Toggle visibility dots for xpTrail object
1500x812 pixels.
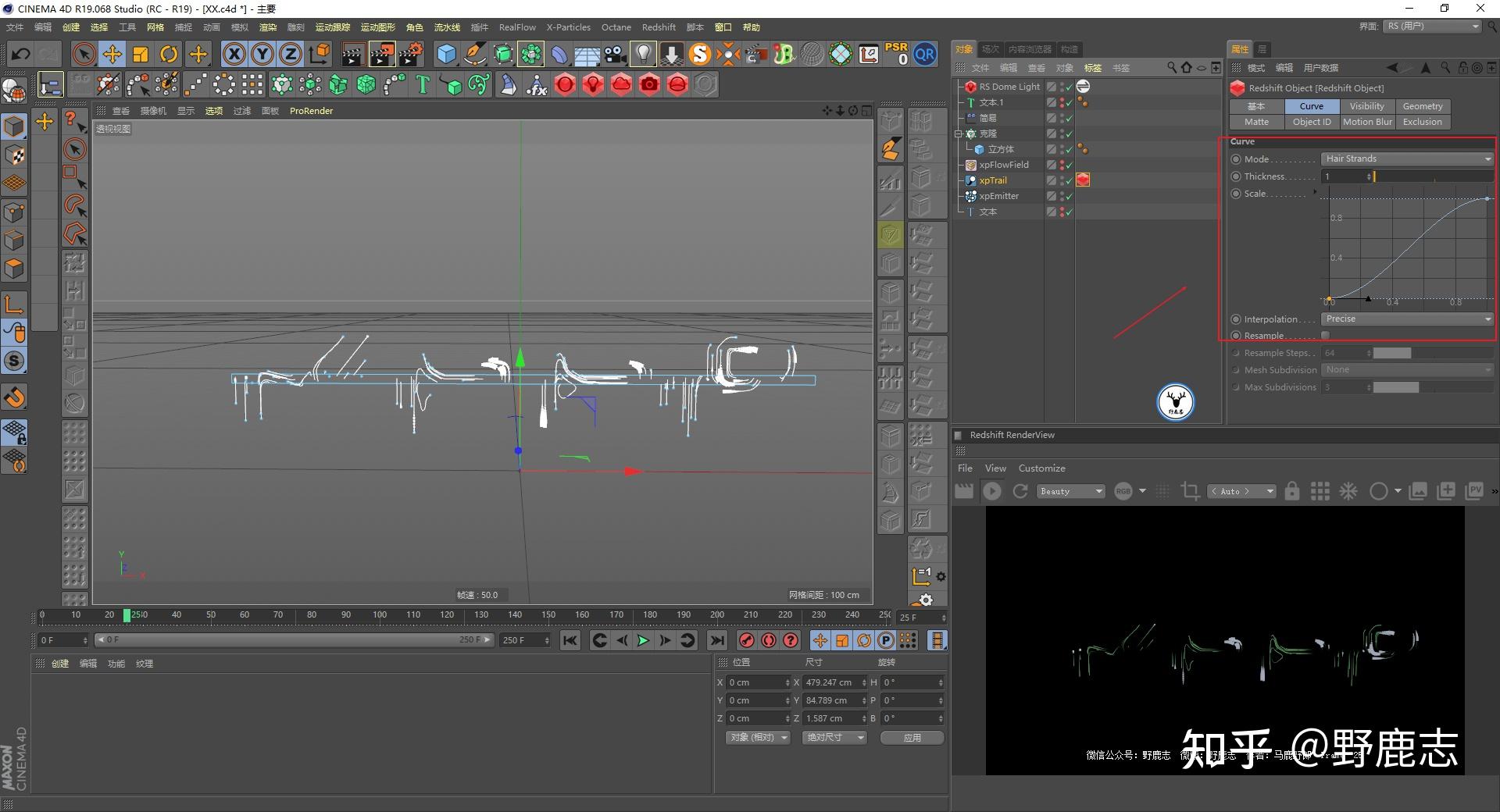tap(1061, 180)
